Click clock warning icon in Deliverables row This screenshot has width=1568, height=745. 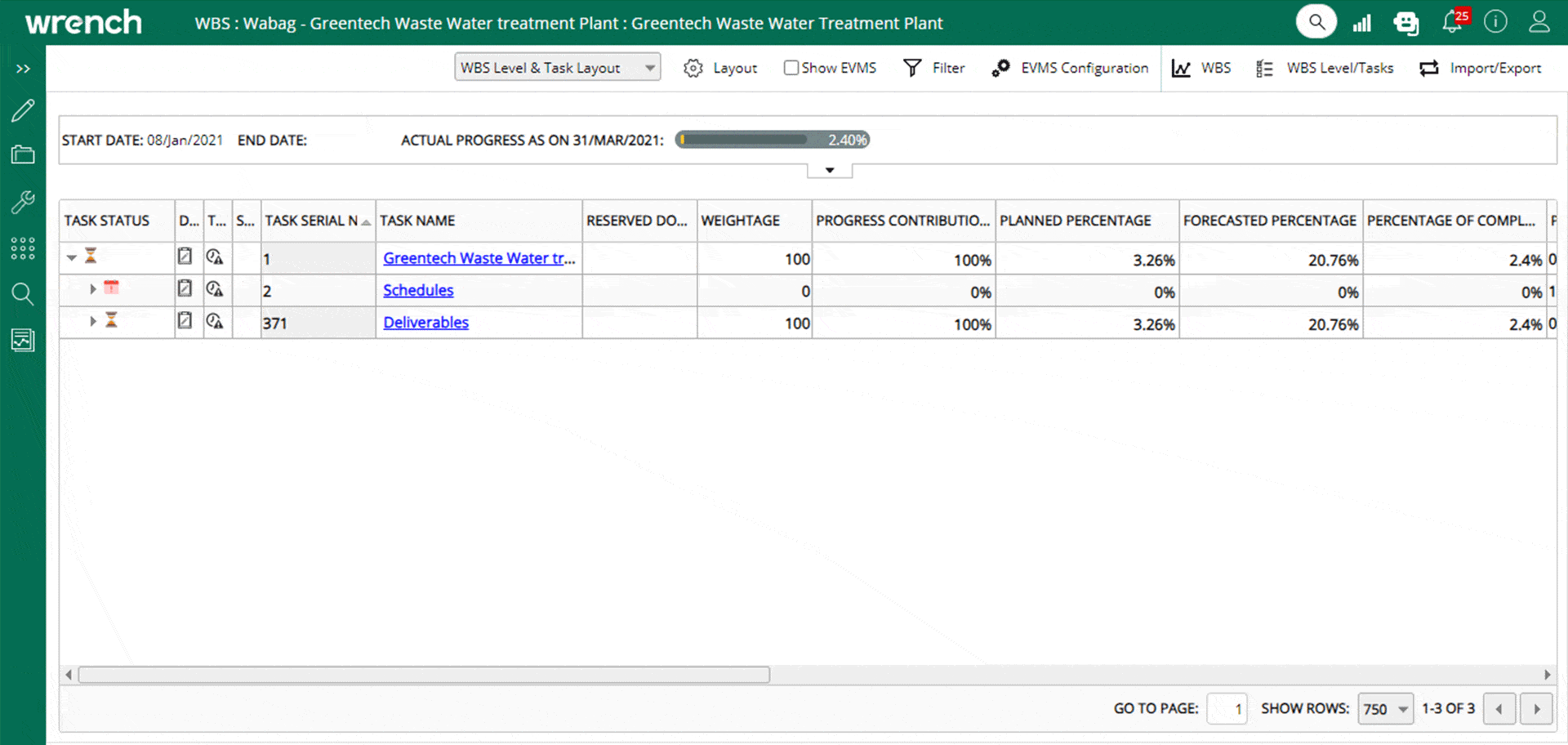215,320
